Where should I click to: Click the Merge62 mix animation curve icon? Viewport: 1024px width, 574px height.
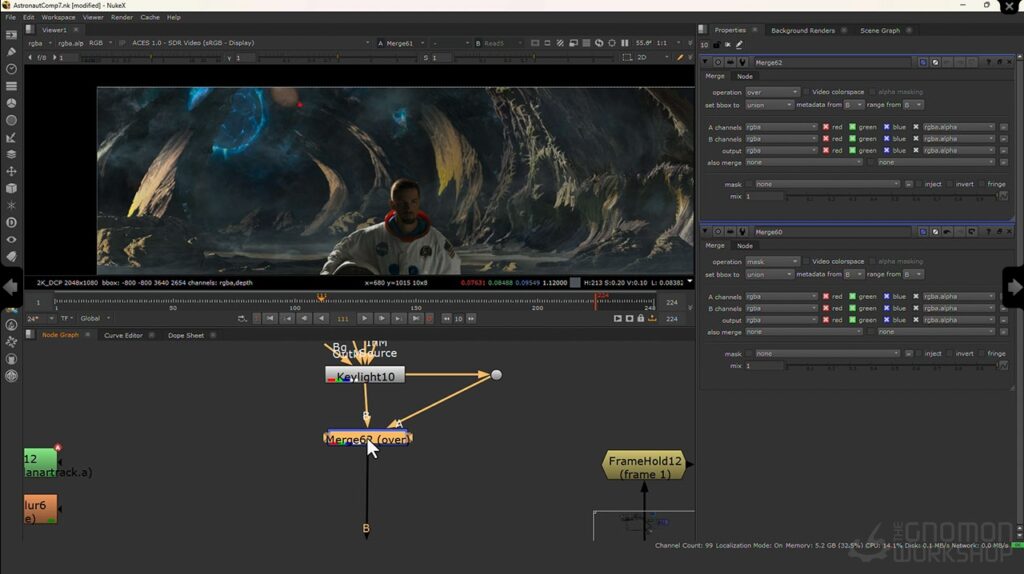(x=1004, y=196)
